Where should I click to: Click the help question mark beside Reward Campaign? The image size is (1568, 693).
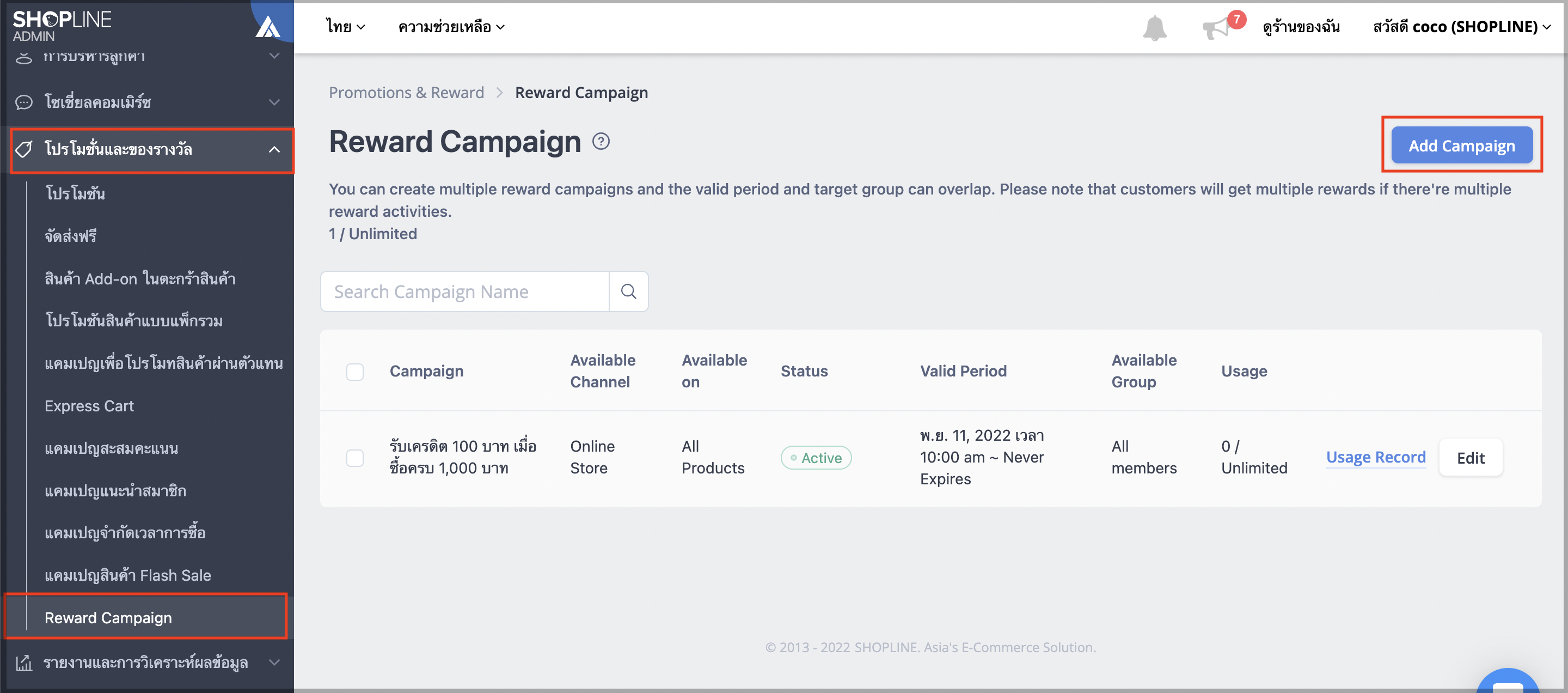click(x=601, y=141)
